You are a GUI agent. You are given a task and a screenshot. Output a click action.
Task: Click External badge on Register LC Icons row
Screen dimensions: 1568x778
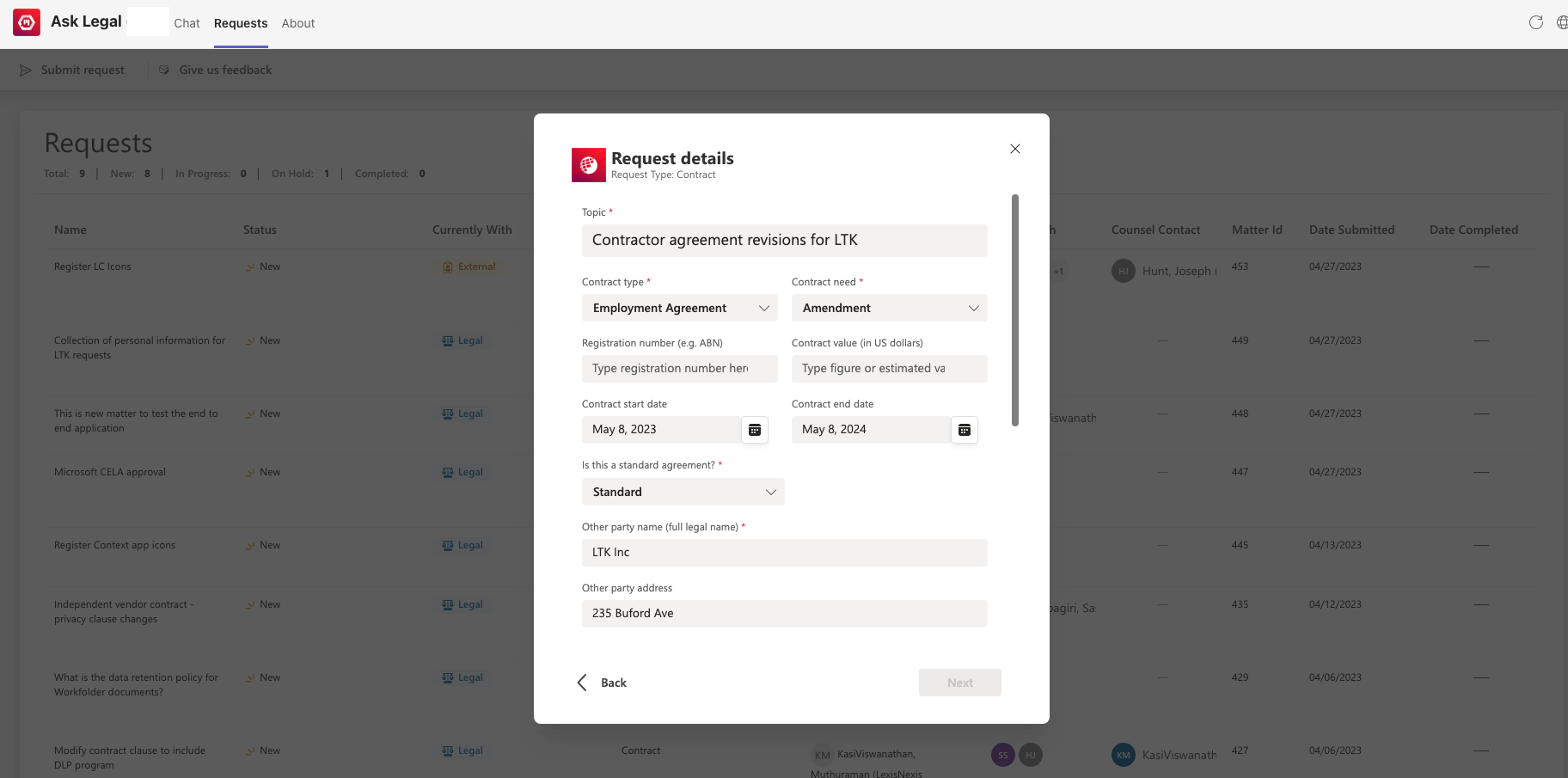(x=469, y=266)
